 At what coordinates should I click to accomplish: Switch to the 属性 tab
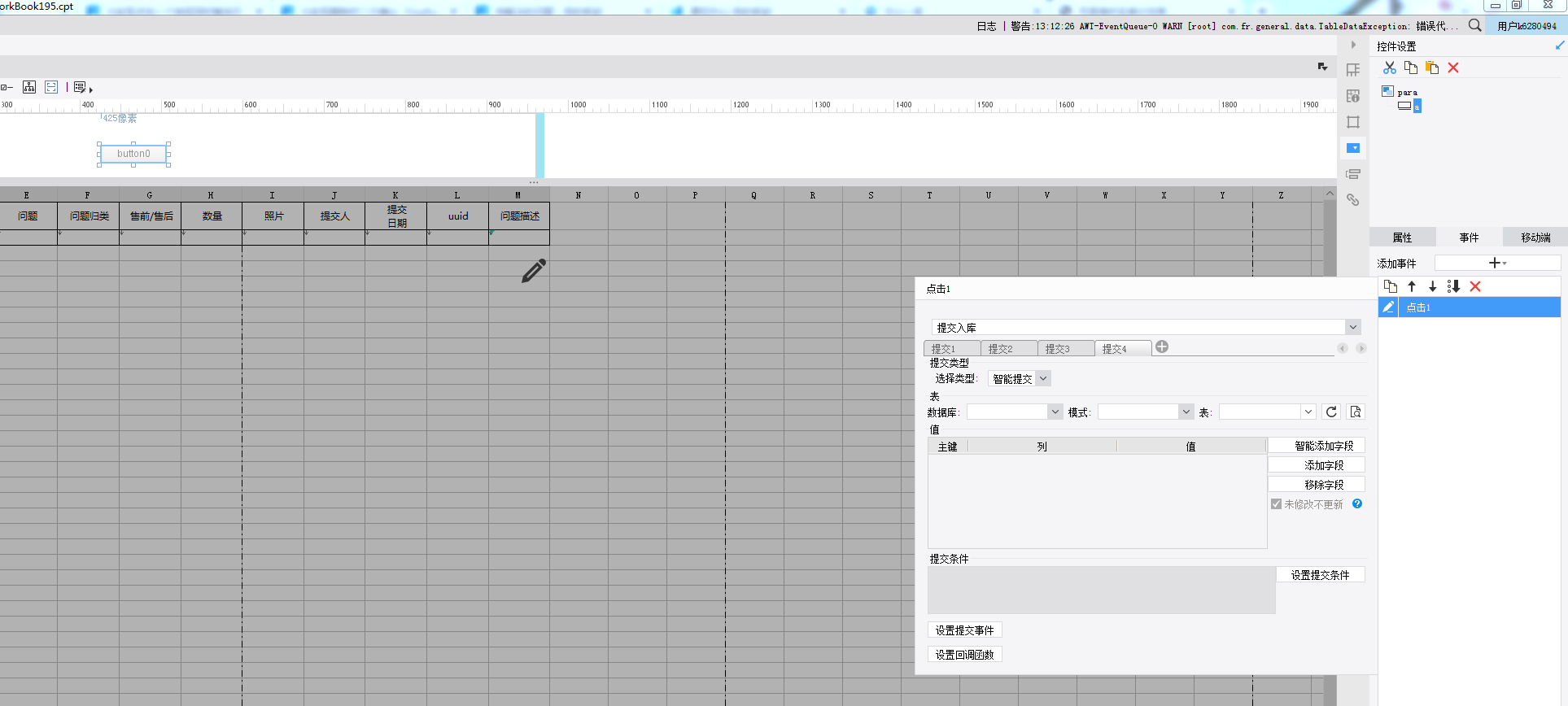[x=1402, y=238]
